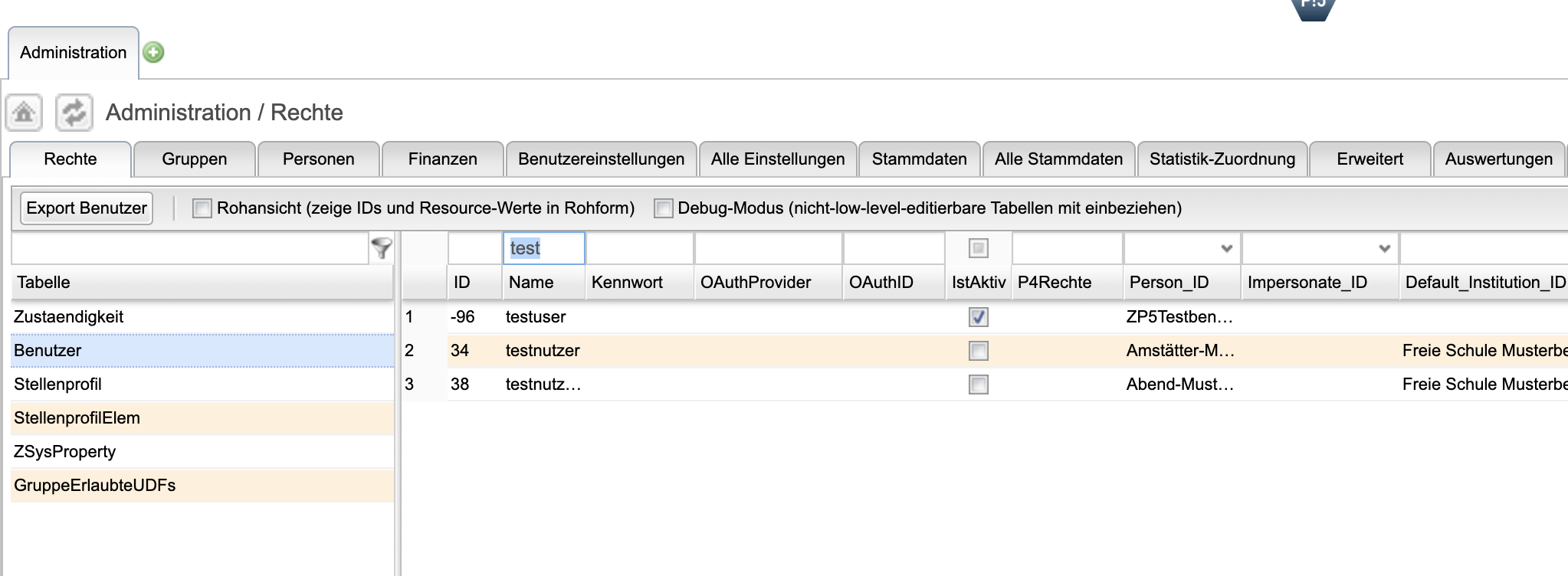Open the Impersonate_ID filter dropdown
Viewport: 1568px width, 576px height.
point(1383,248)
